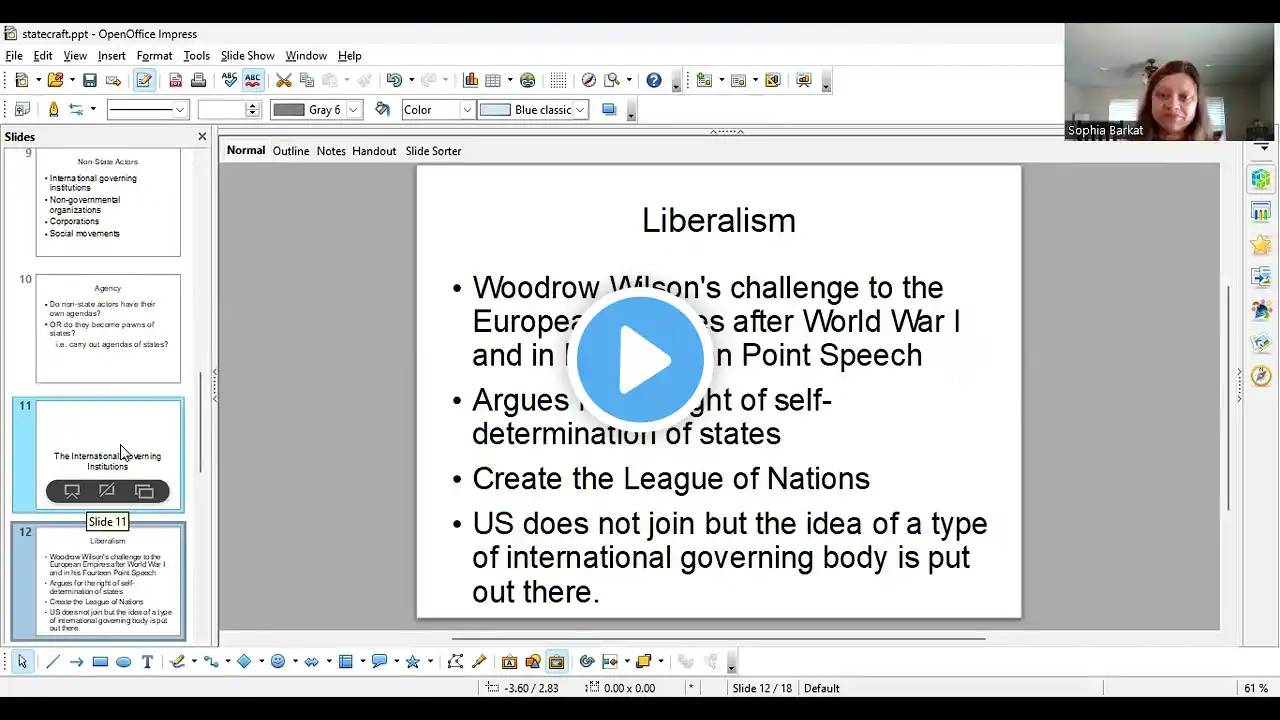
Task: Play the video with the blue button
Action: click(x=640, y=359)
